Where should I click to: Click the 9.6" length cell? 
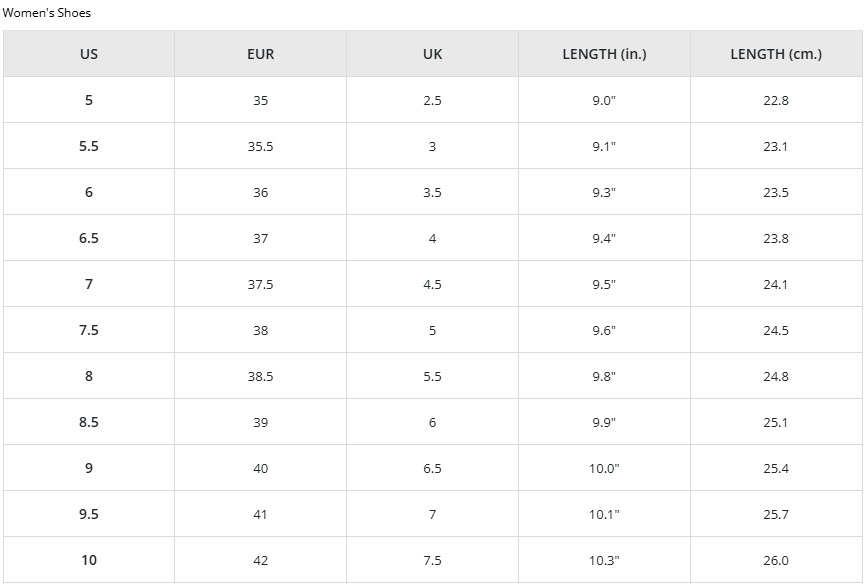(x=604, y=330)
